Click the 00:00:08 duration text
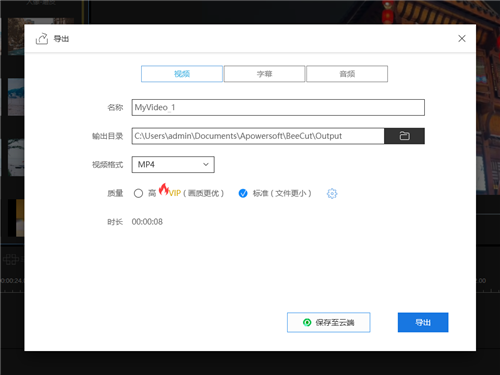 (147, 222)
